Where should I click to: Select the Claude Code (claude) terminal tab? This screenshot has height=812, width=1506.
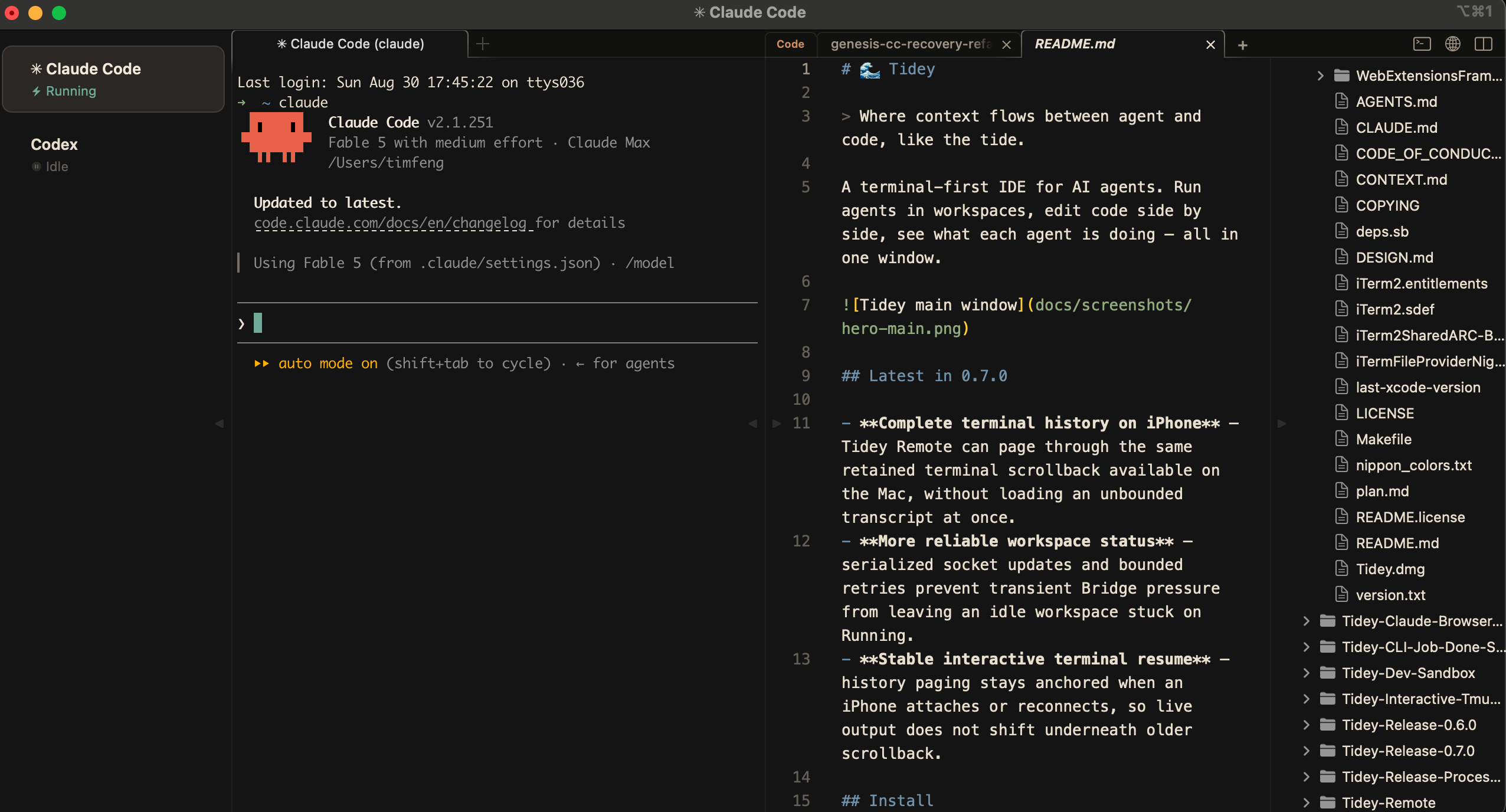pyautogui.click(x=351, y=44)
